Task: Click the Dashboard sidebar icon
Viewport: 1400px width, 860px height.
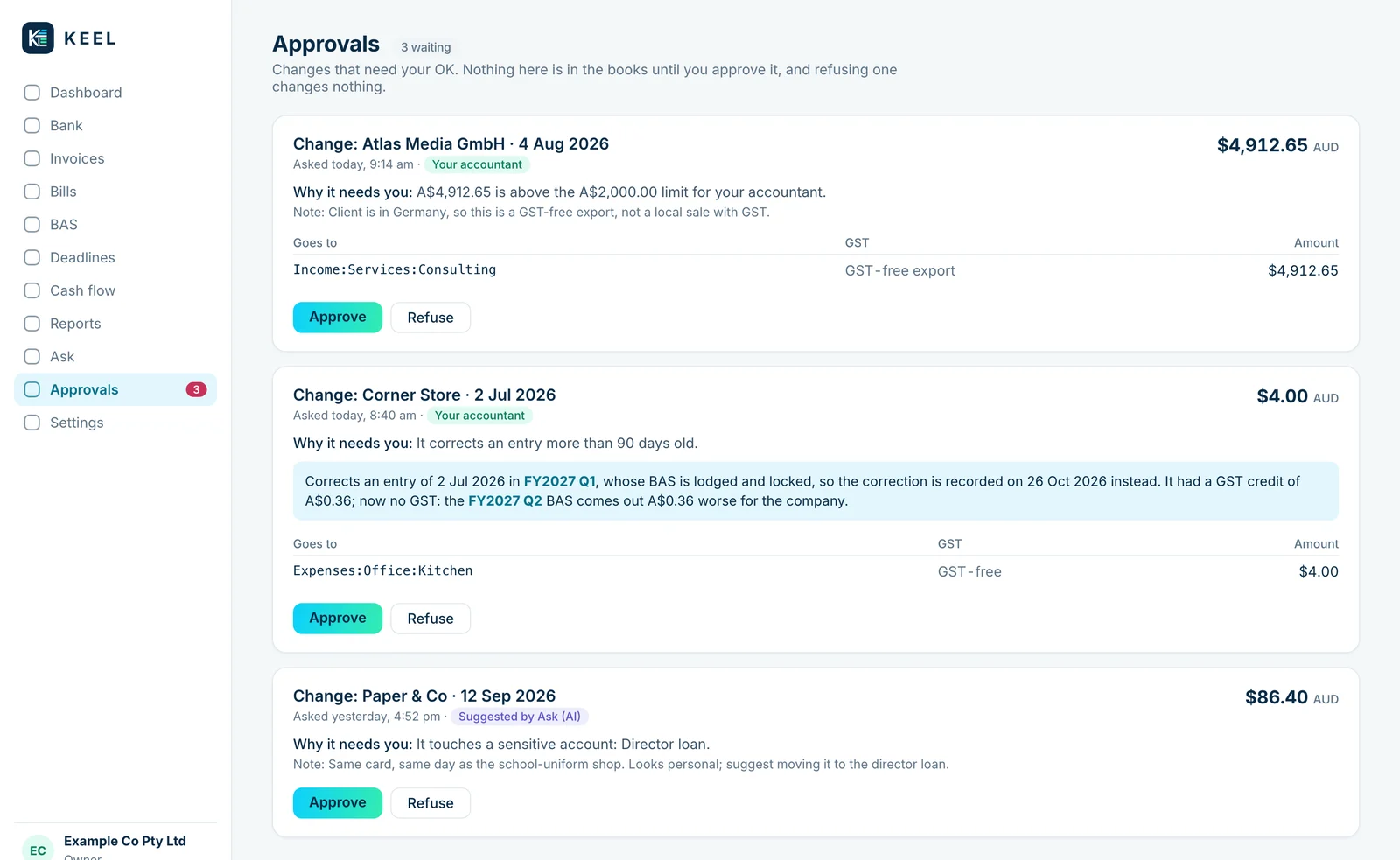Action: tap(32, 93)
